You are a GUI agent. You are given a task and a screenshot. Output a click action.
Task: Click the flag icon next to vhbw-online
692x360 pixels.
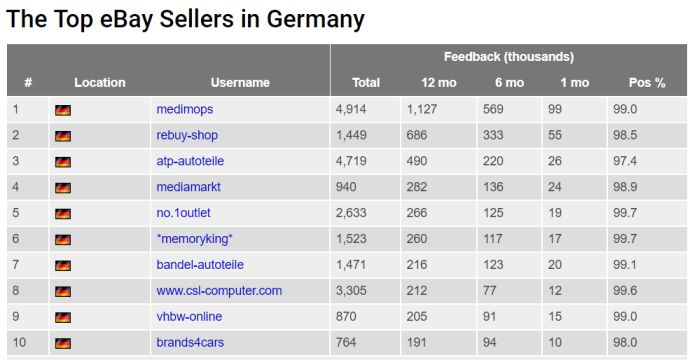point(63,318)
